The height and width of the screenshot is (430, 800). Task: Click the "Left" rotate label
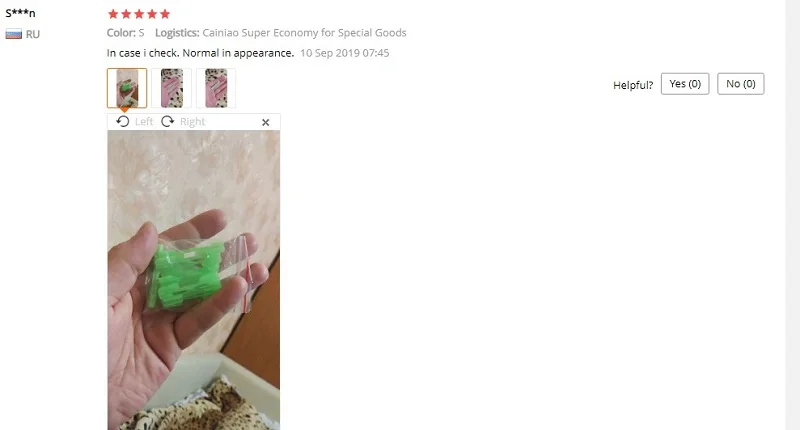click(x=144, y=121)
